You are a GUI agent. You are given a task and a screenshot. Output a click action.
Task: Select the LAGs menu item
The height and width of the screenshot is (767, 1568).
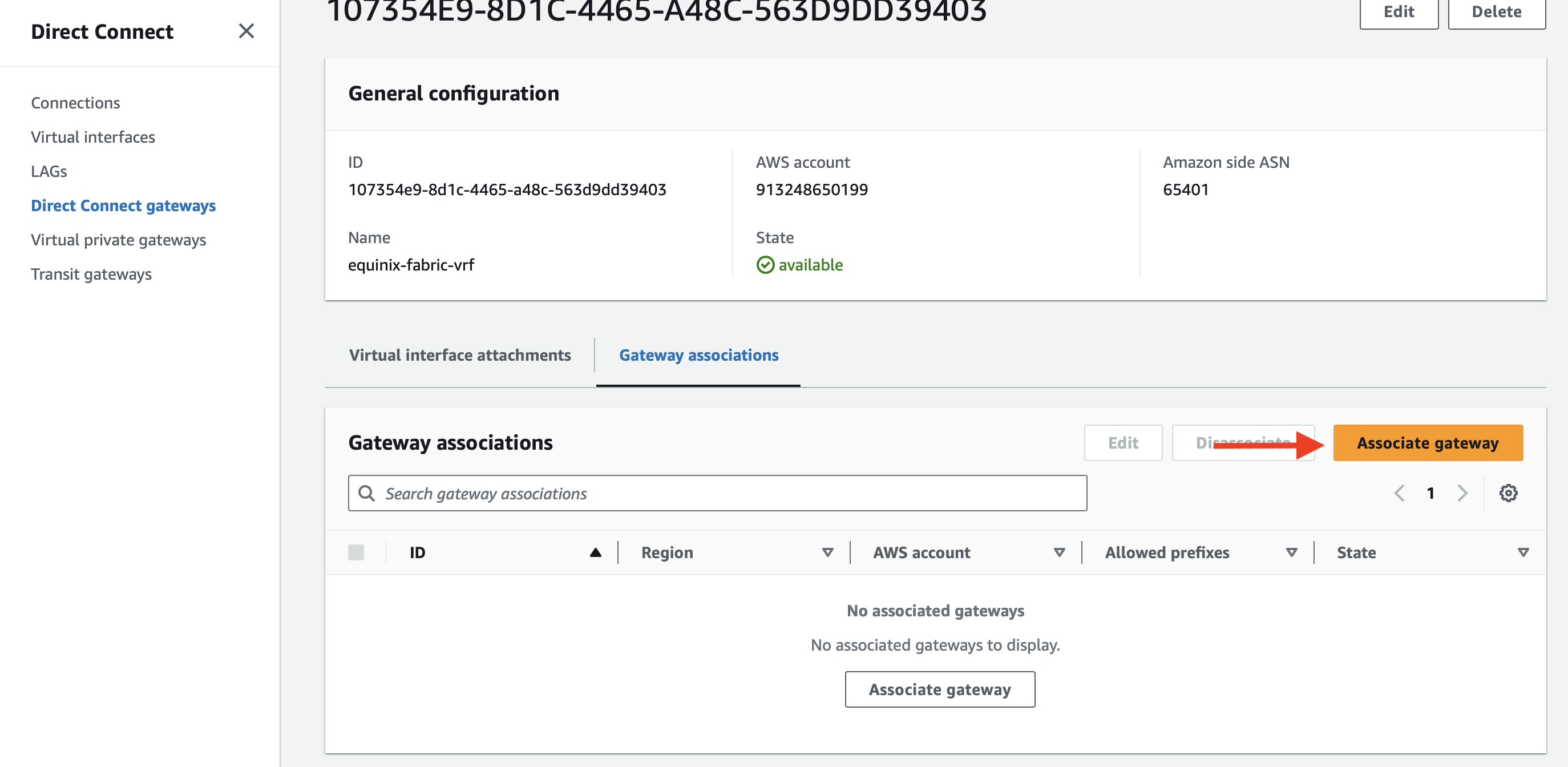(49, 170)
